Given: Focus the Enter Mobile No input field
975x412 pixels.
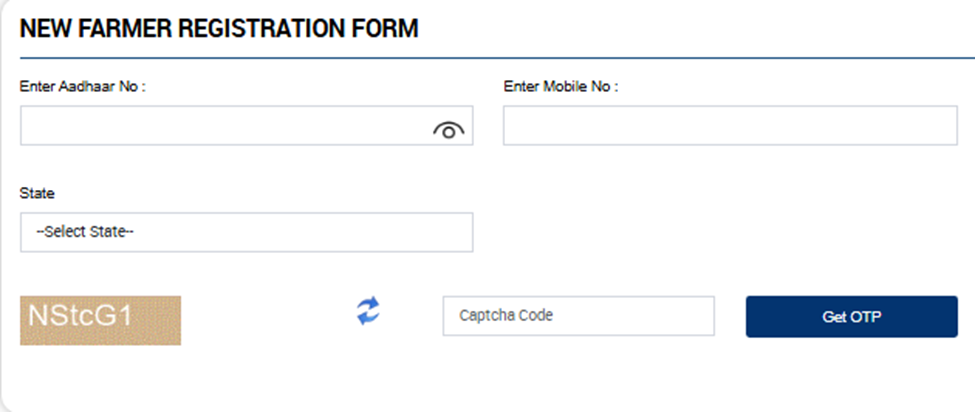Looking at the screenshot, I should pos(730,126).
